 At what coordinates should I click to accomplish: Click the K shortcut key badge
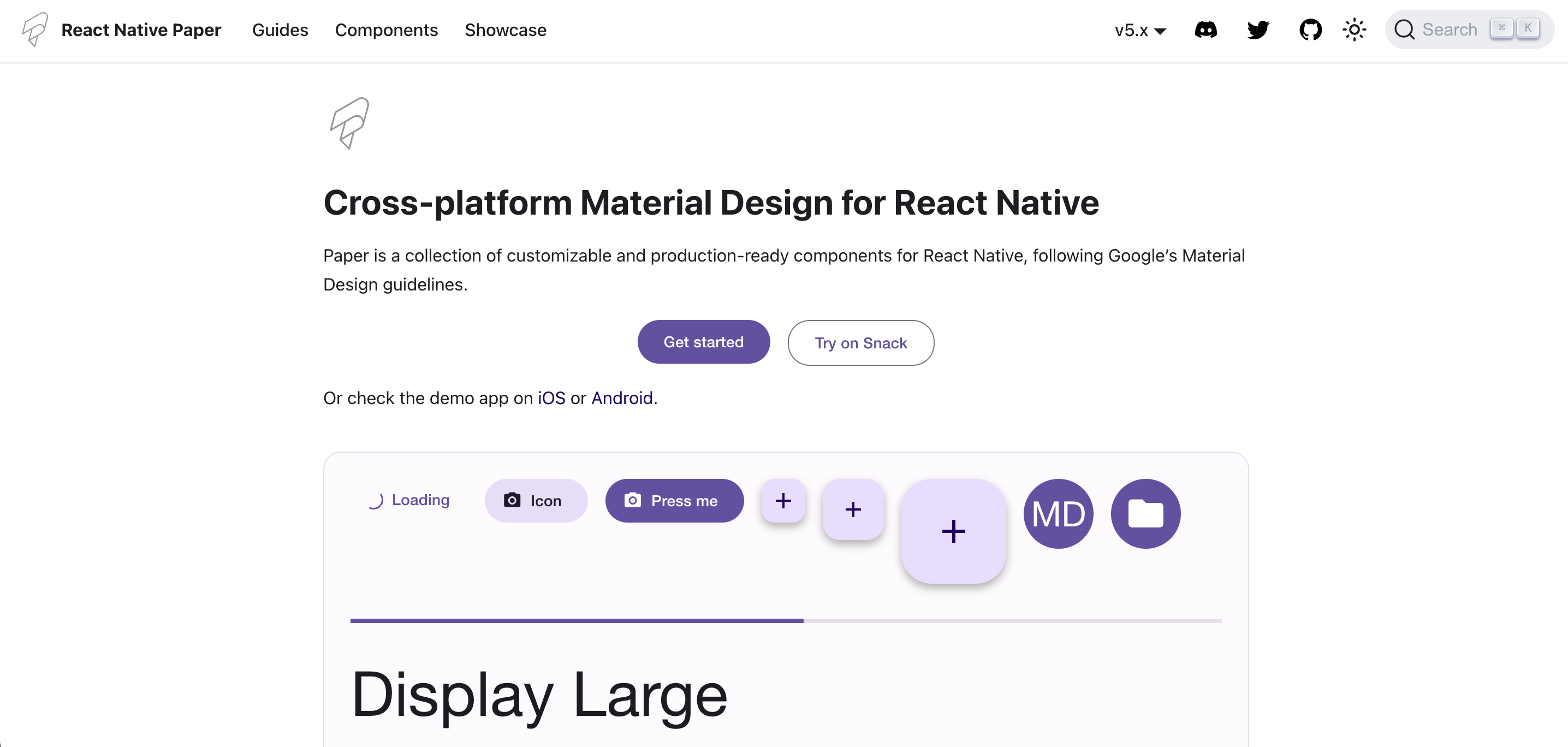(1528, 28)
